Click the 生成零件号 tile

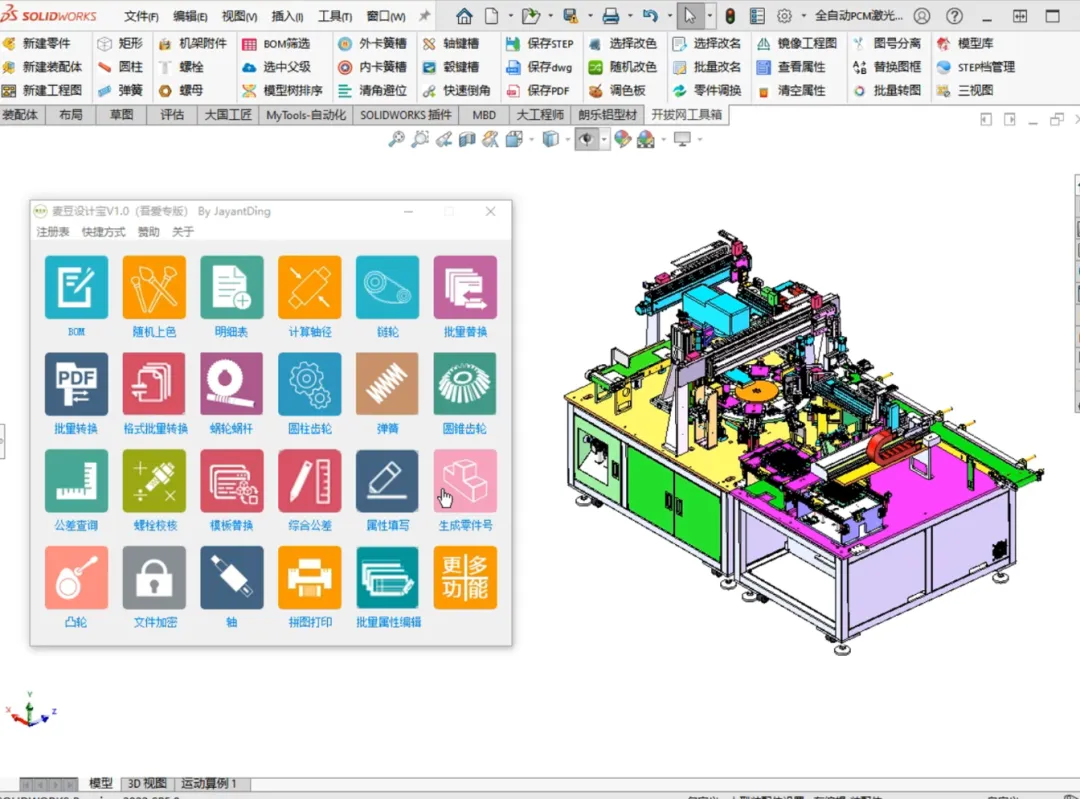[465, 481]
